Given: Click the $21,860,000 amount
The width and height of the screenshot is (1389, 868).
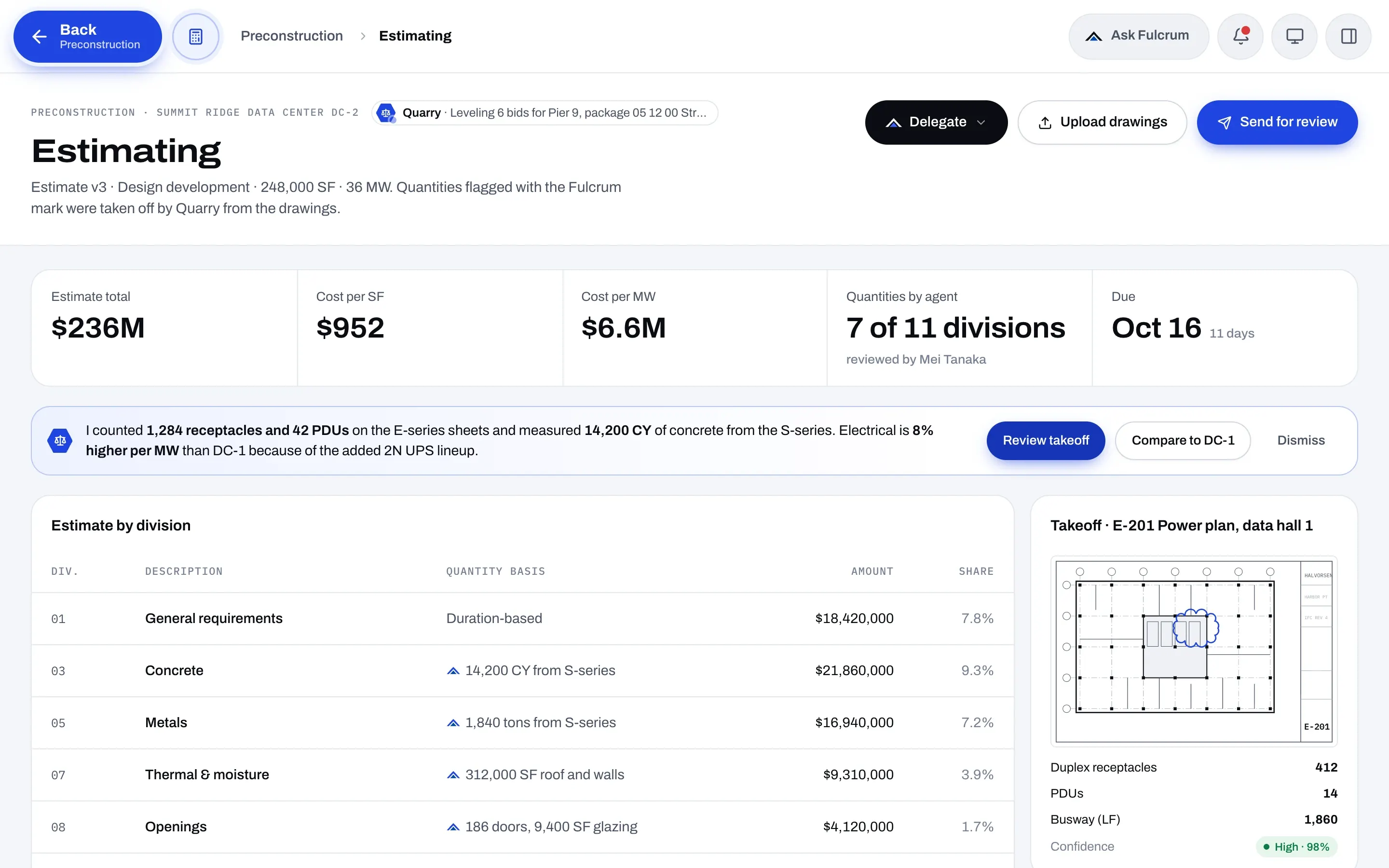Looking at the screenshot, I should click(854, 670).
